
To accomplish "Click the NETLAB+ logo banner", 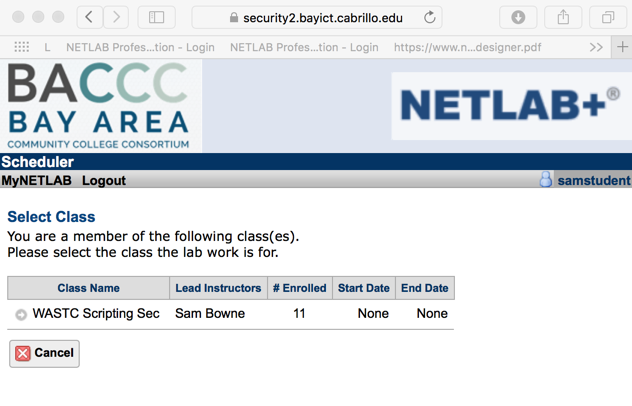I will pyautogui.click(x=510, y=105).
